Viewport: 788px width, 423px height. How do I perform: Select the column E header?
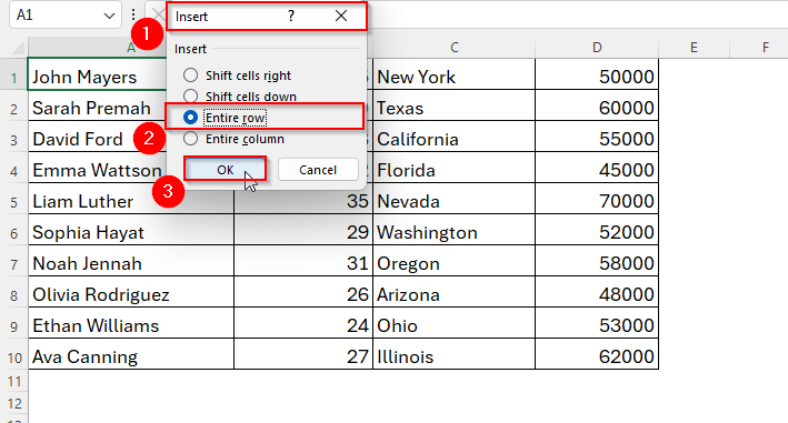(693, 47)
